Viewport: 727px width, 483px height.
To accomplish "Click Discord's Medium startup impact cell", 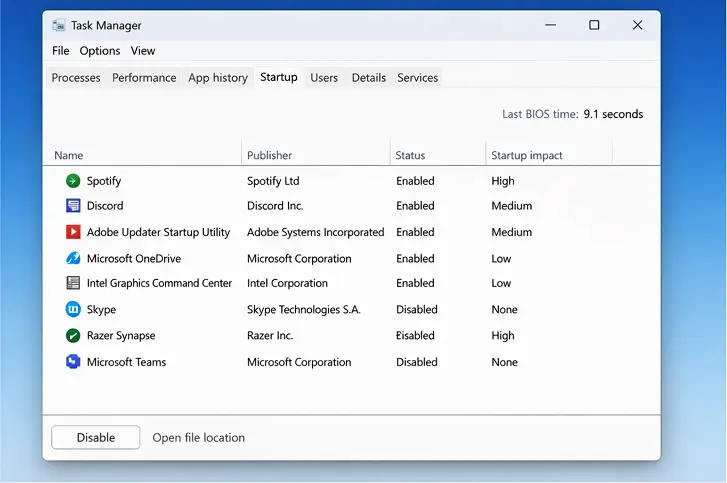I will (511, 205).
